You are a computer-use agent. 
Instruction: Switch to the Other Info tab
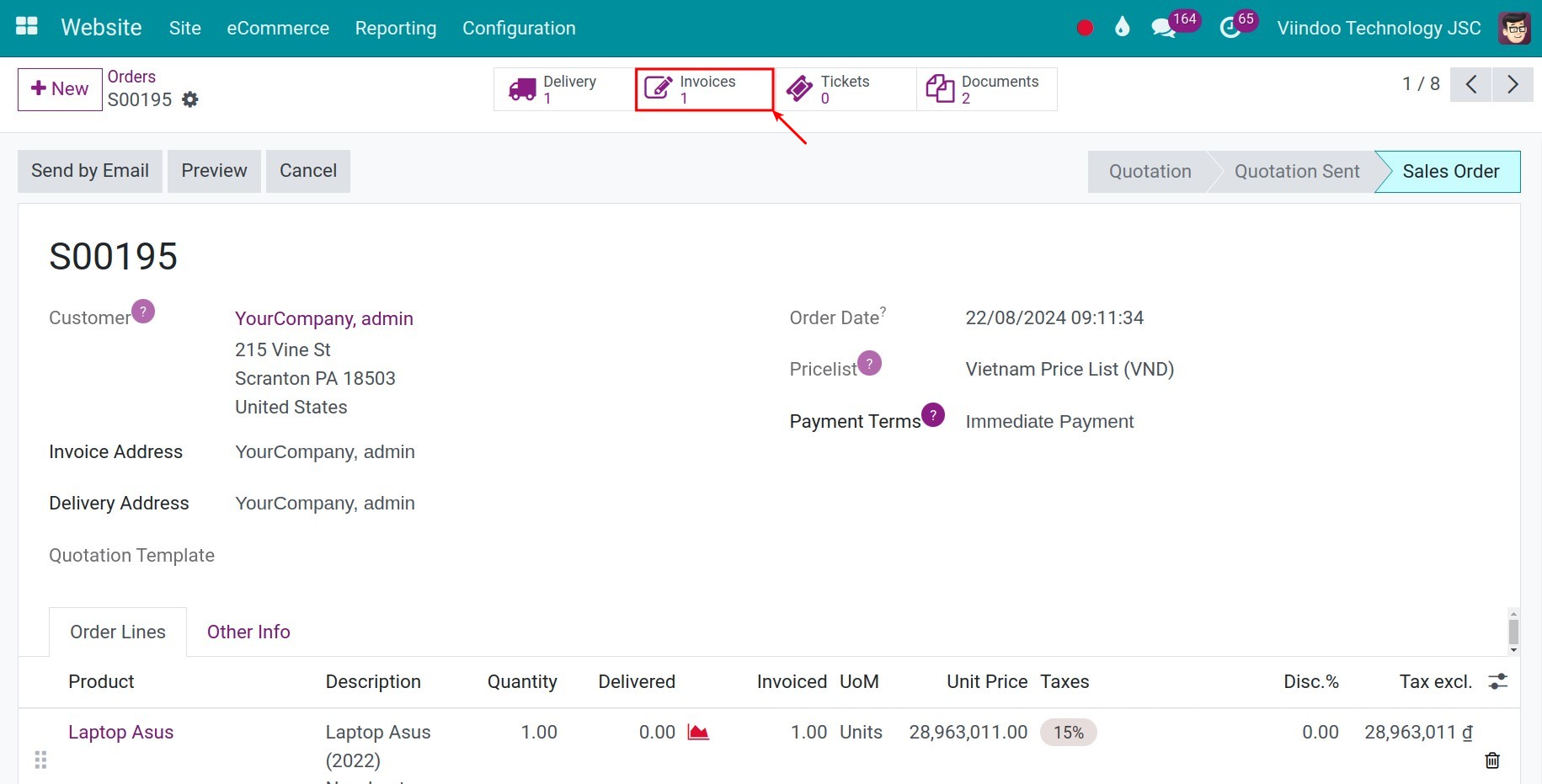coord(248,632)
